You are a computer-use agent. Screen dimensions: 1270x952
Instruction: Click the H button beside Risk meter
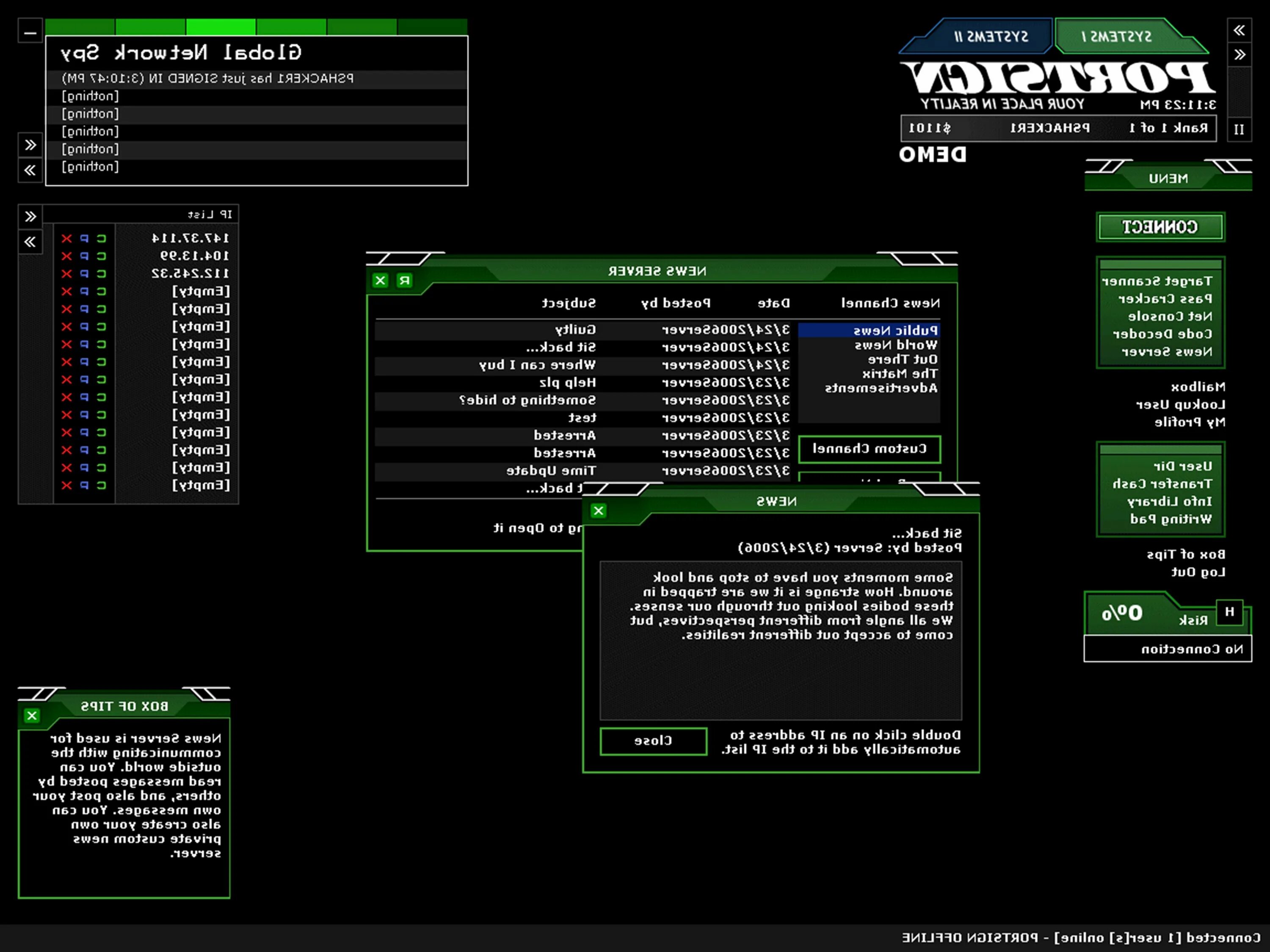coord(1229,612)
